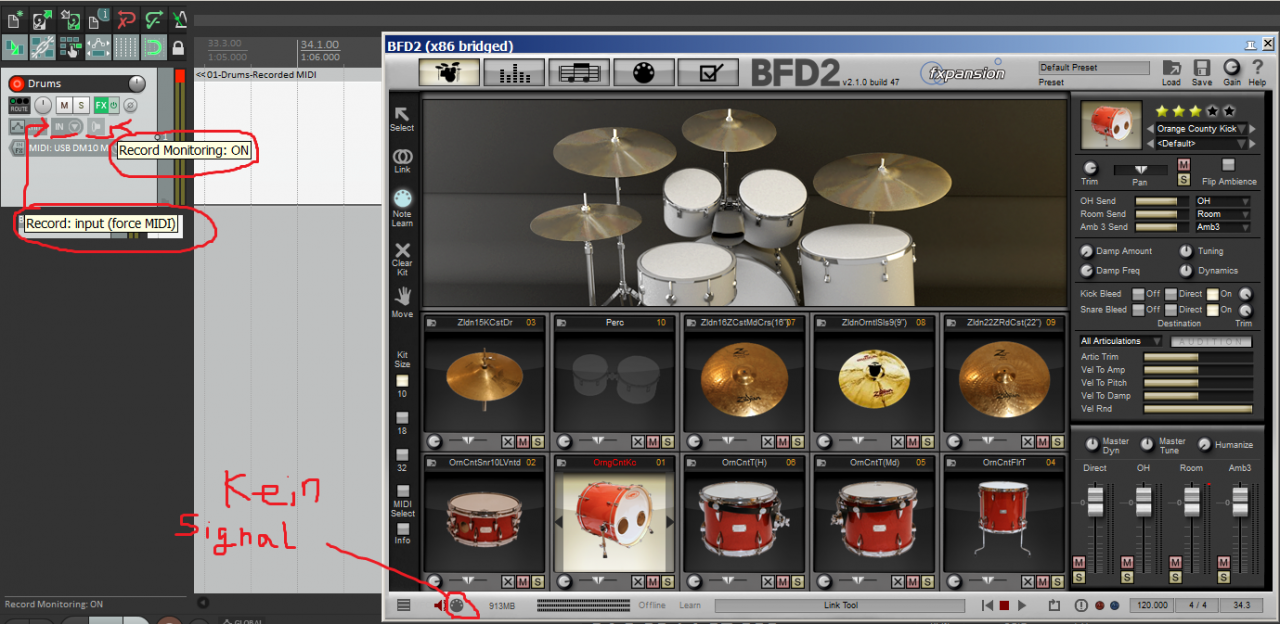Arm the Drums track for recording
Image resolution: width=1280 pixels, height=624 pixels.
(x=16, y=84)
